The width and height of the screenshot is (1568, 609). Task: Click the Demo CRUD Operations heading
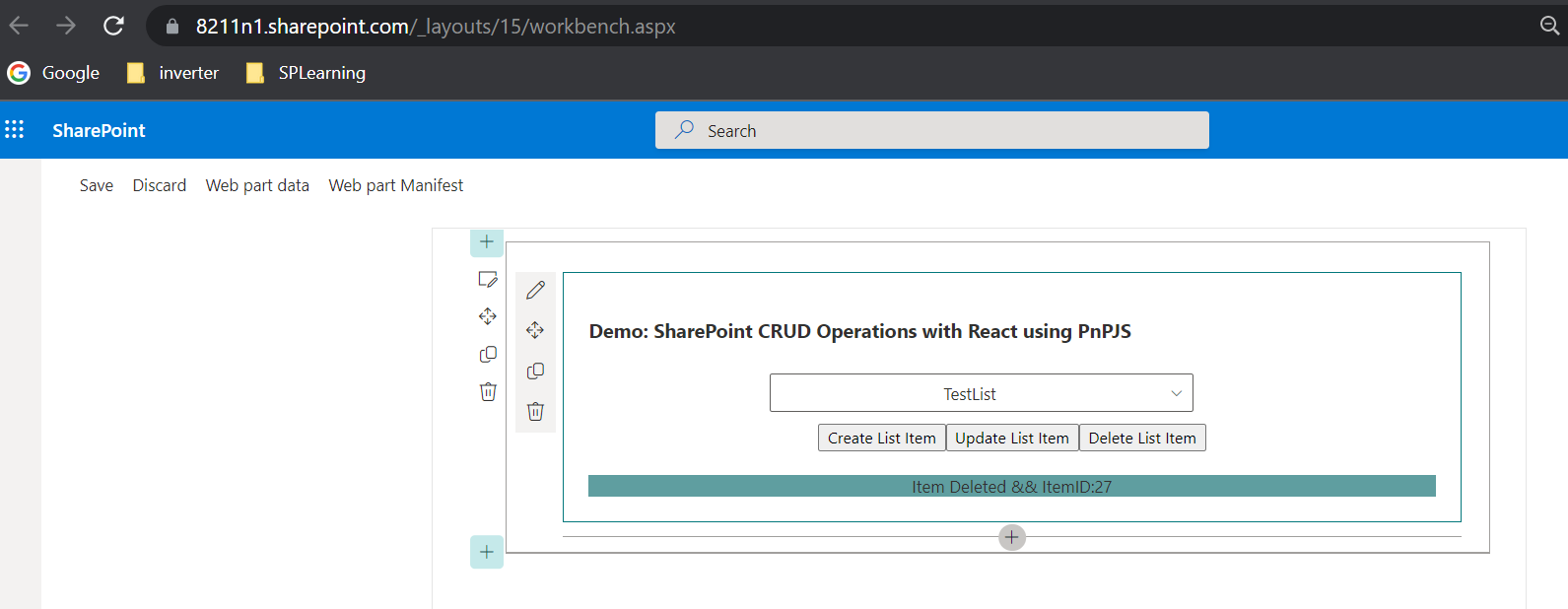(860, 331)
